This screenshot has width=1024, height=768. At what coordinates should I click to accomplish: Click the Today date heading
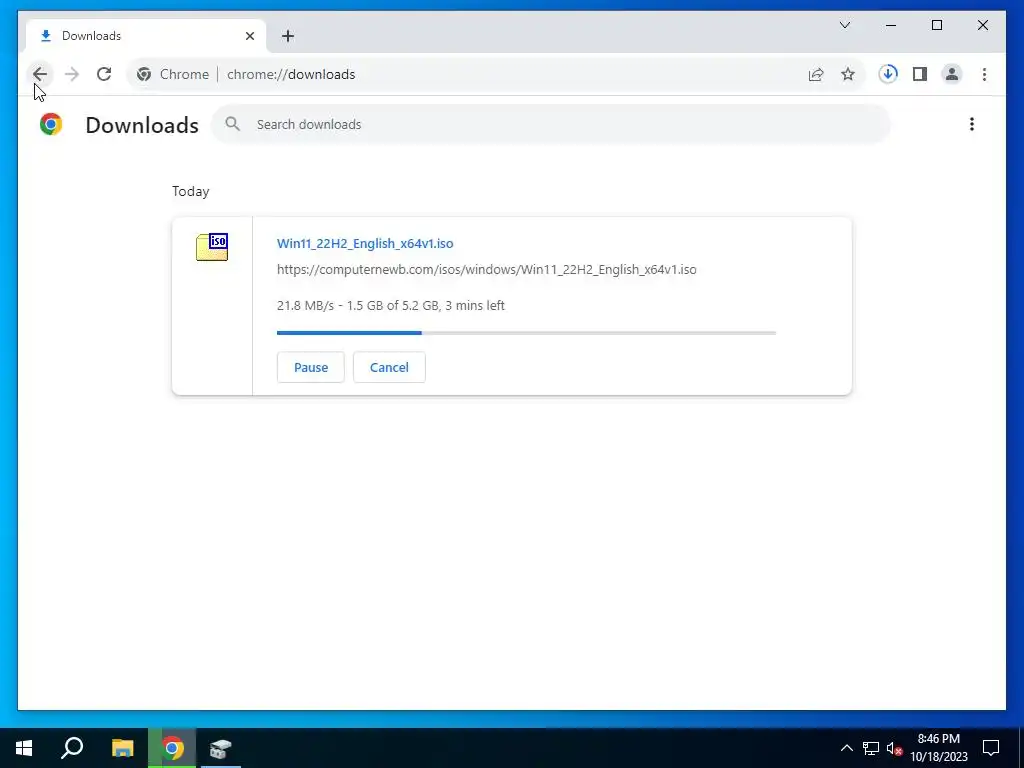point(191,191)
